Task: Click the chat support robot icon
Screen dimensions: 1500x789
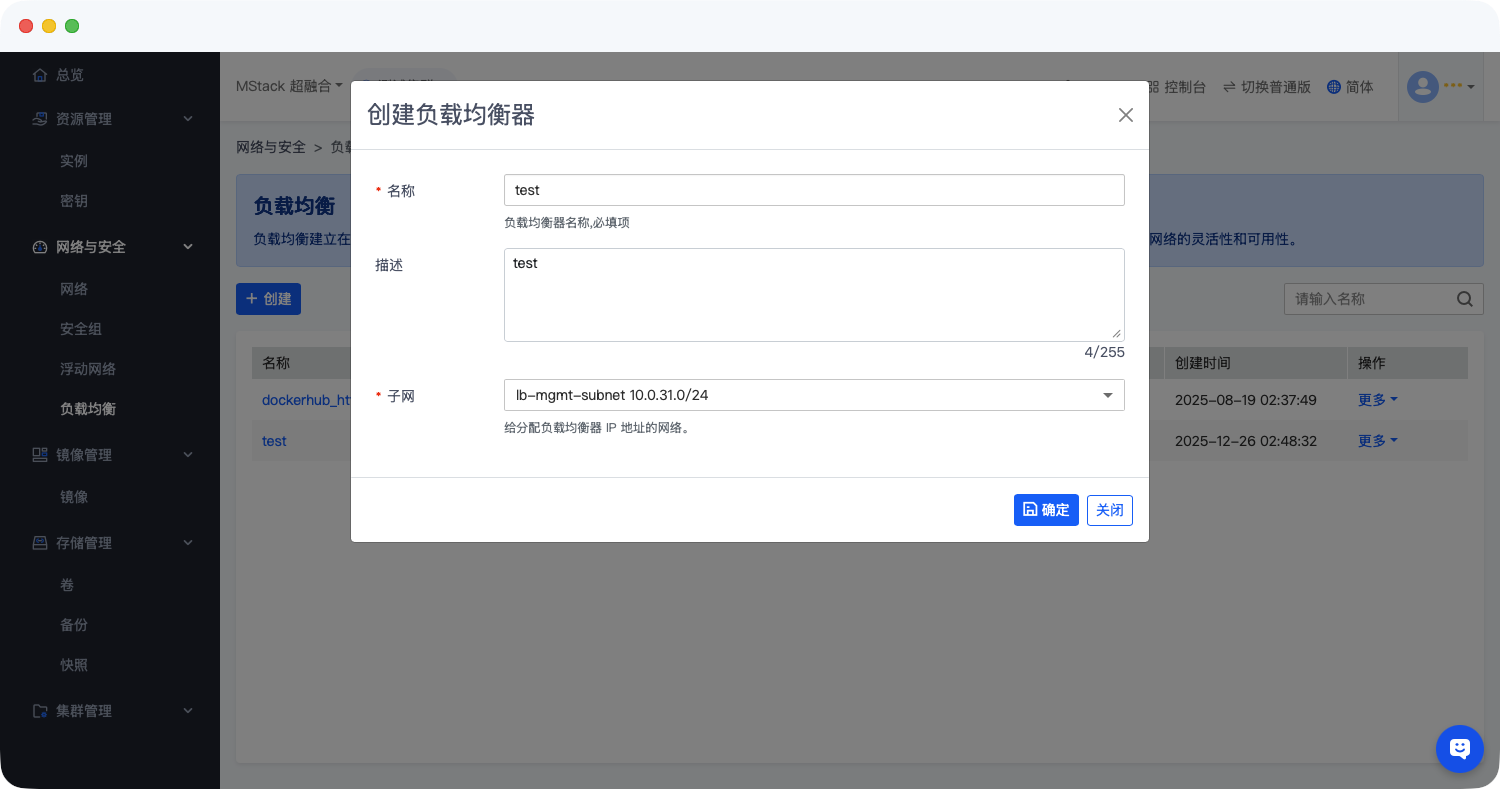Action: (x=1459, y=748)
